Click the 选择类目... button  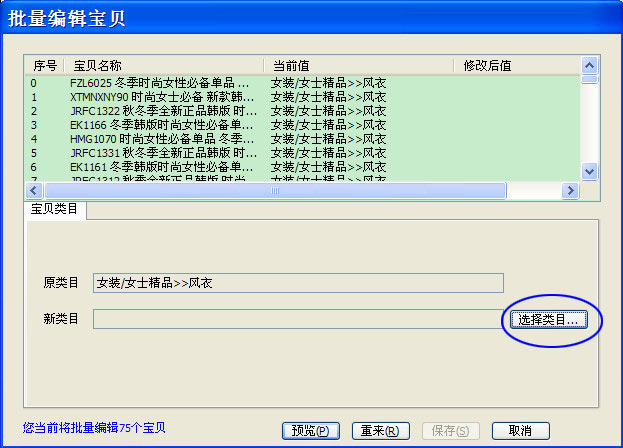click(553, 320)
